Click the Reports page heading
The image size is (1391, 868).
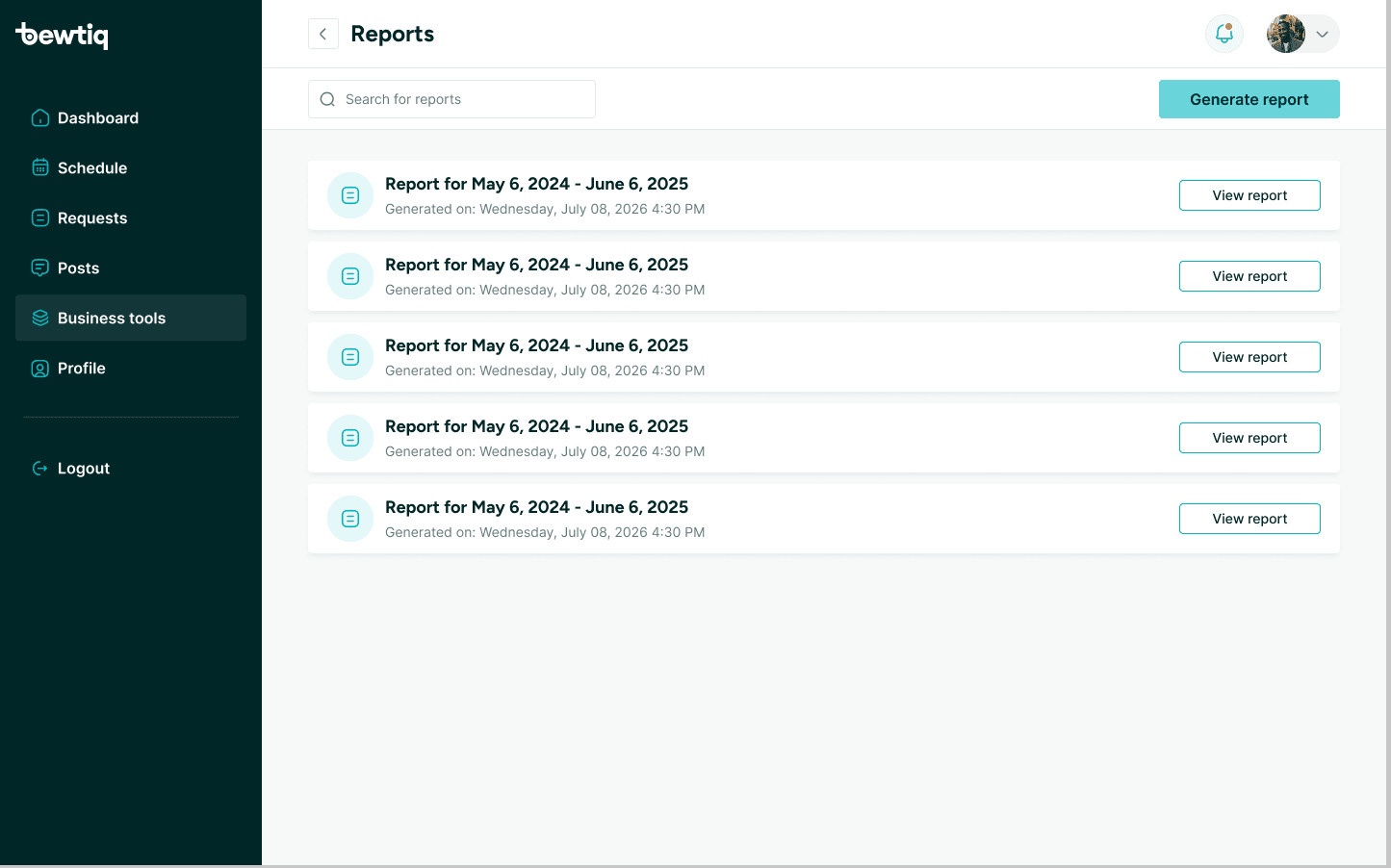pos(393,35)
